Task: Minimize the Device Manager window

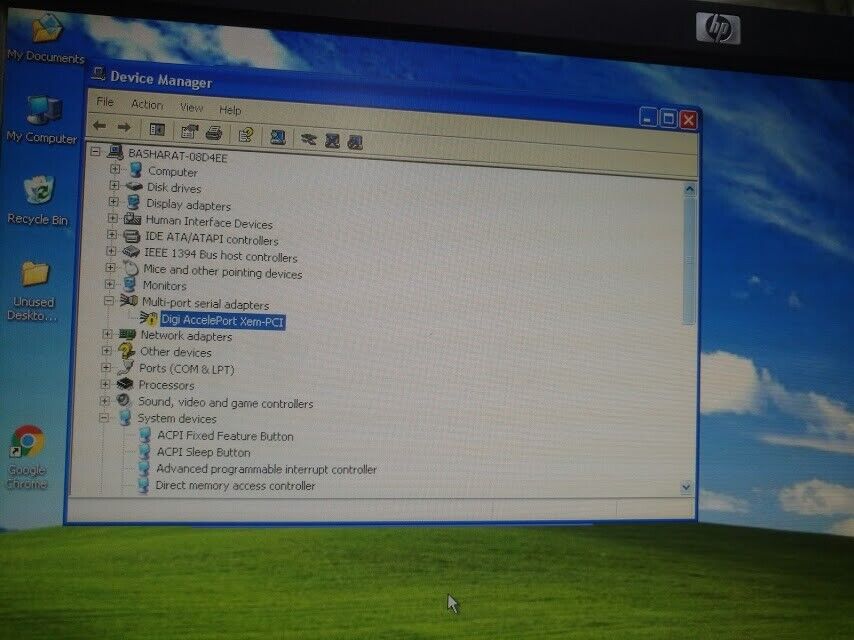Action: coord(648,118)
